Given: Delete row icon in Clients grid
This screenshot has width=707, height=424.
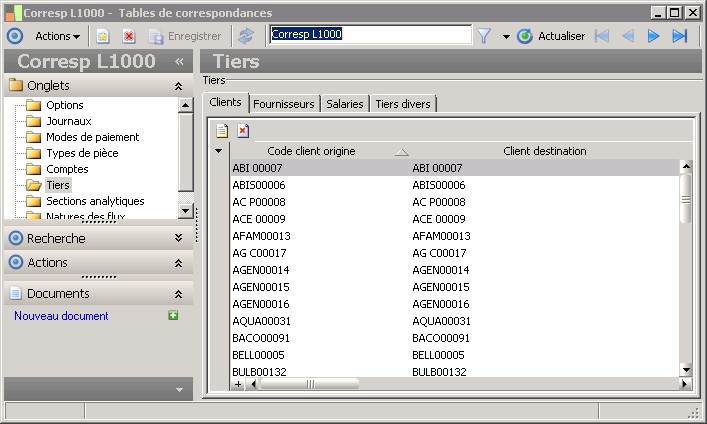Looking at the screenshot, I should pos(243,131).
